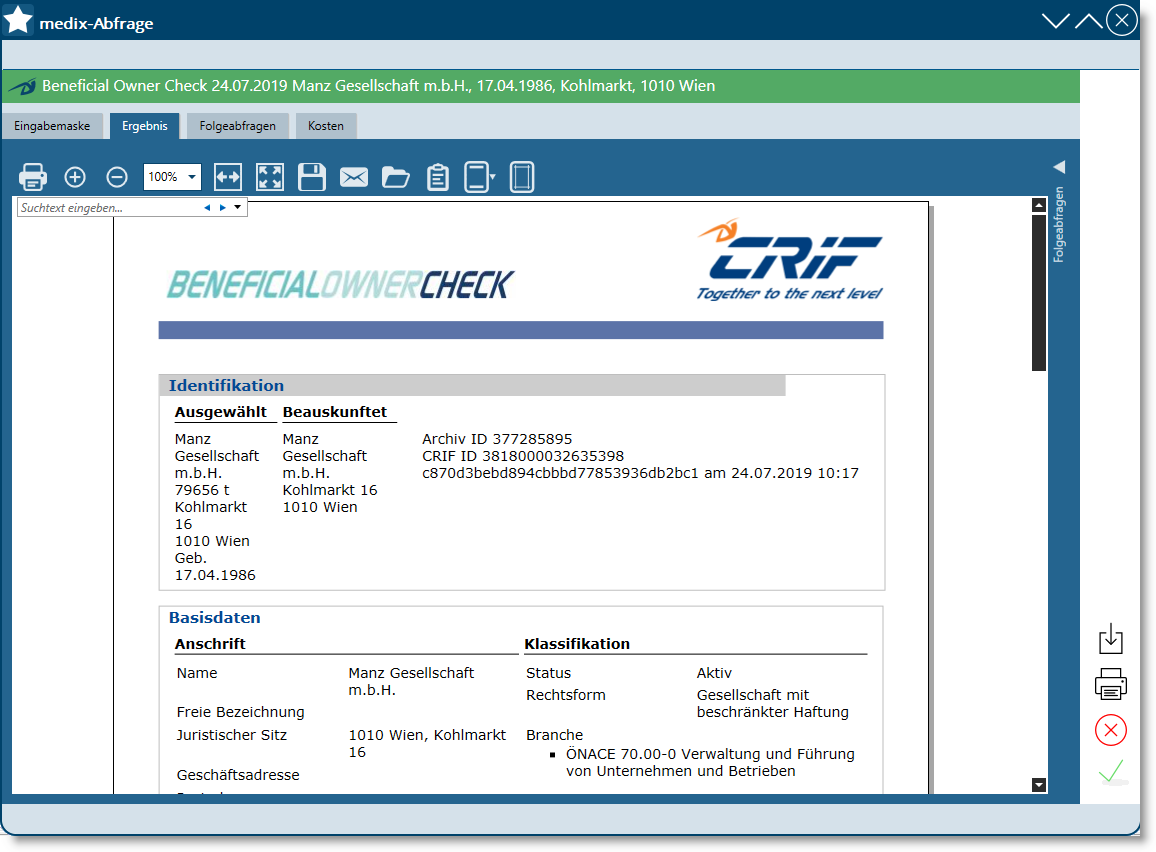Viewport: 1156px width, 852px height.
Task: Open the Kosten tab
Action: (326, 126)
